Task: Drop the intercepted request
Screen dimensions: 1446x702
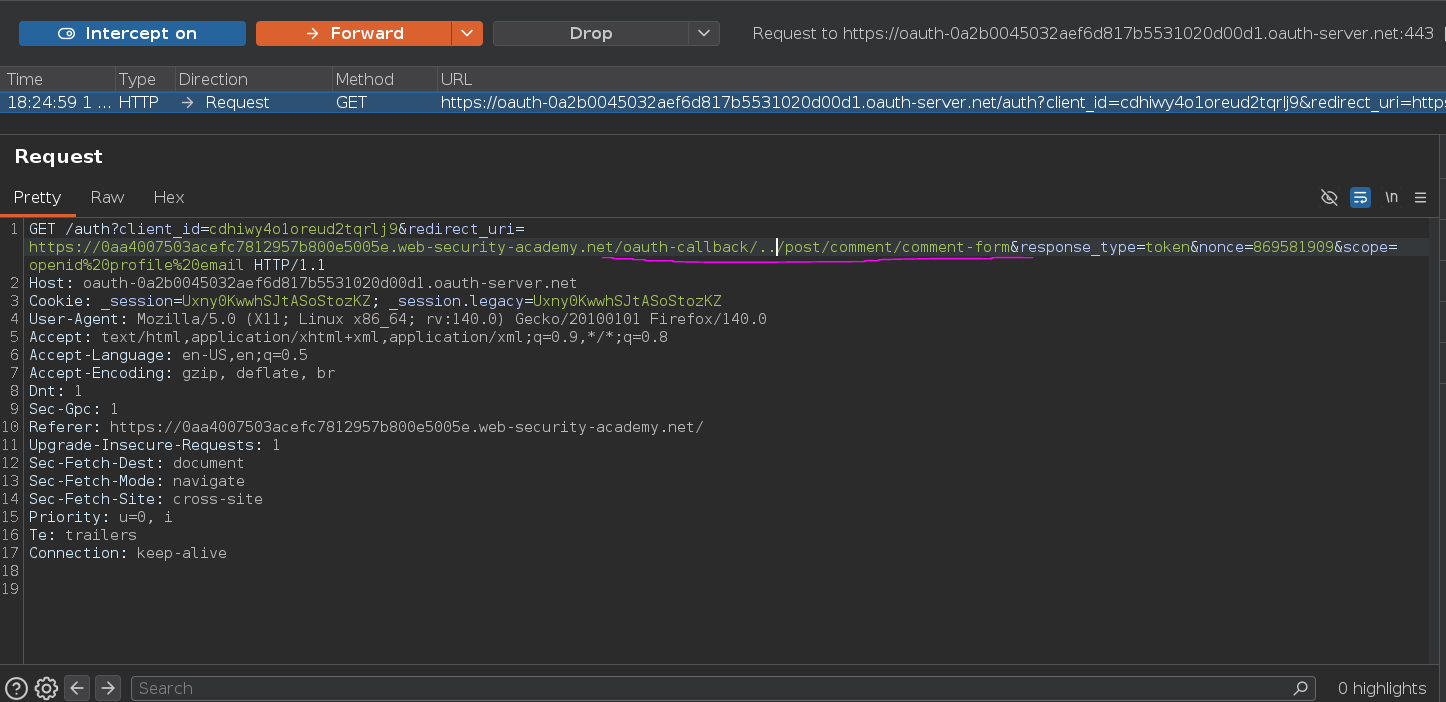Action: click(x=591, y=33)
